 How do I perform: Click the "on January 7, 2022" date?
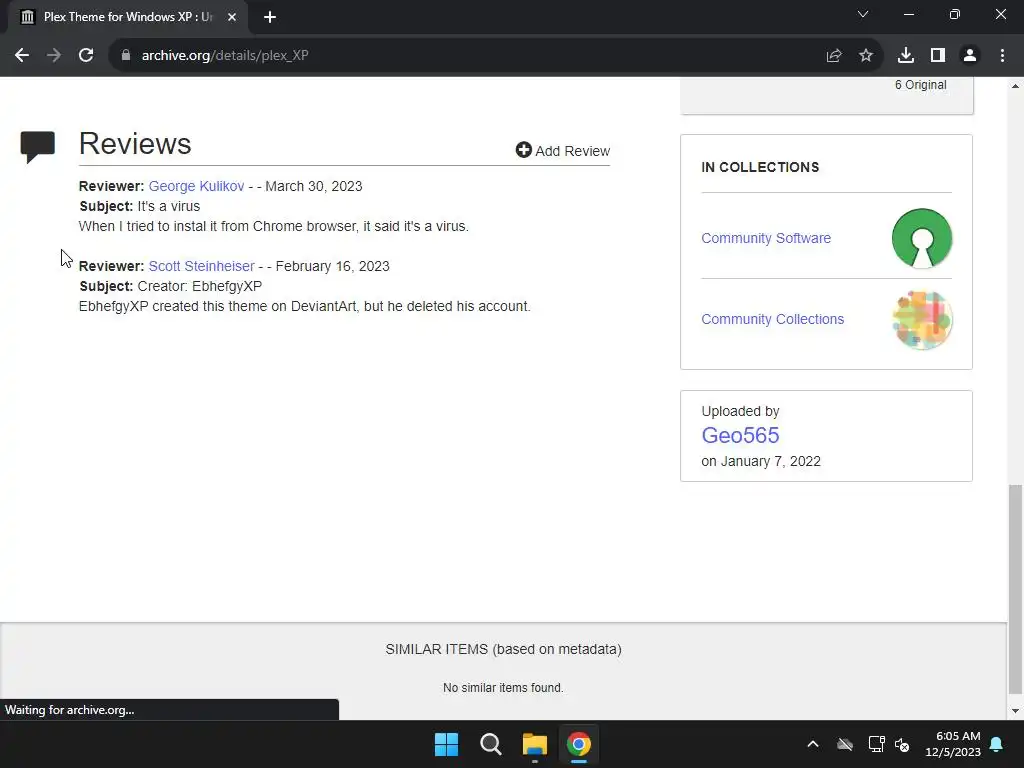(761, 461)
